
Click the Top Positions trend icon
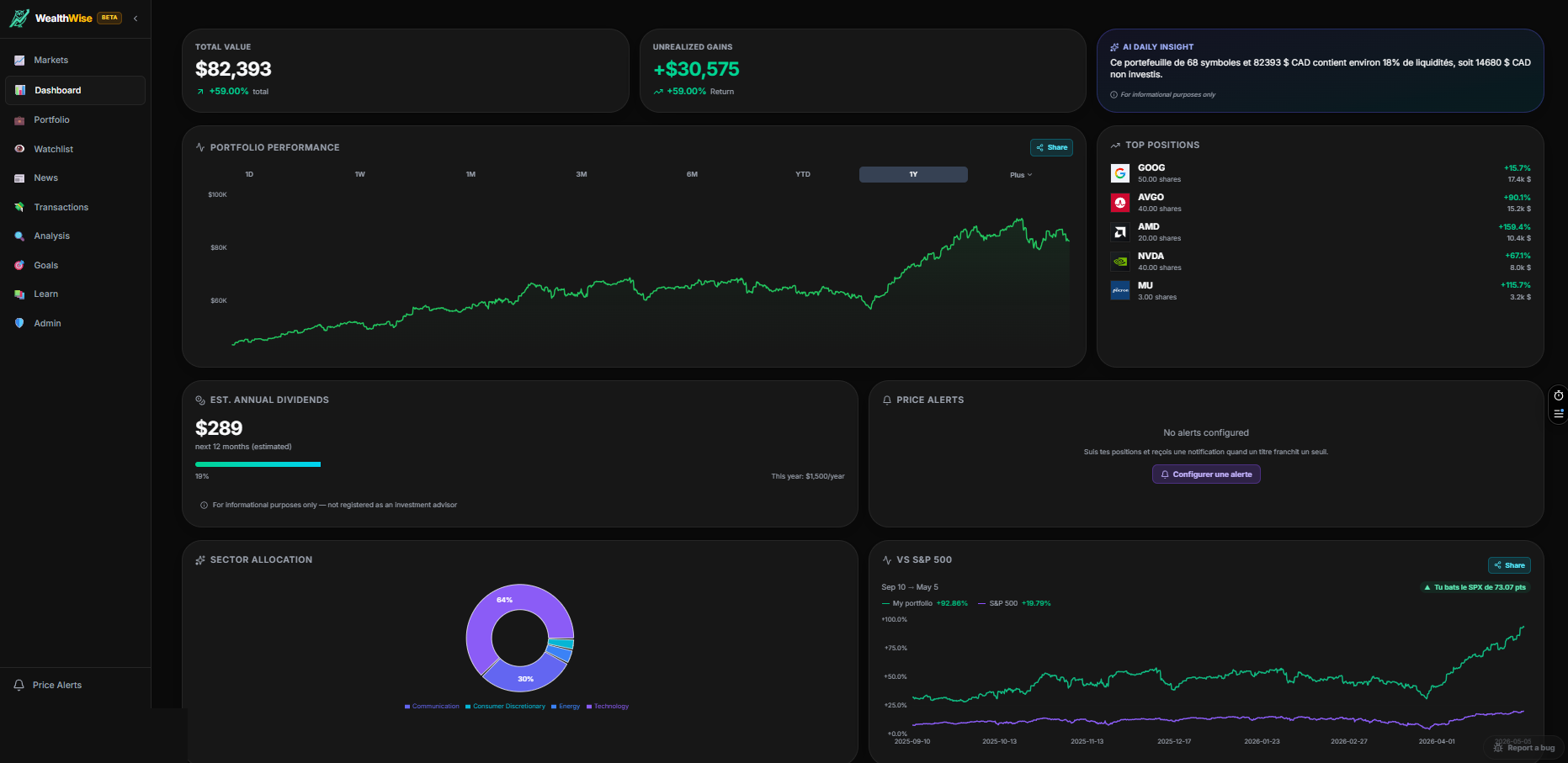point(1115,146)
